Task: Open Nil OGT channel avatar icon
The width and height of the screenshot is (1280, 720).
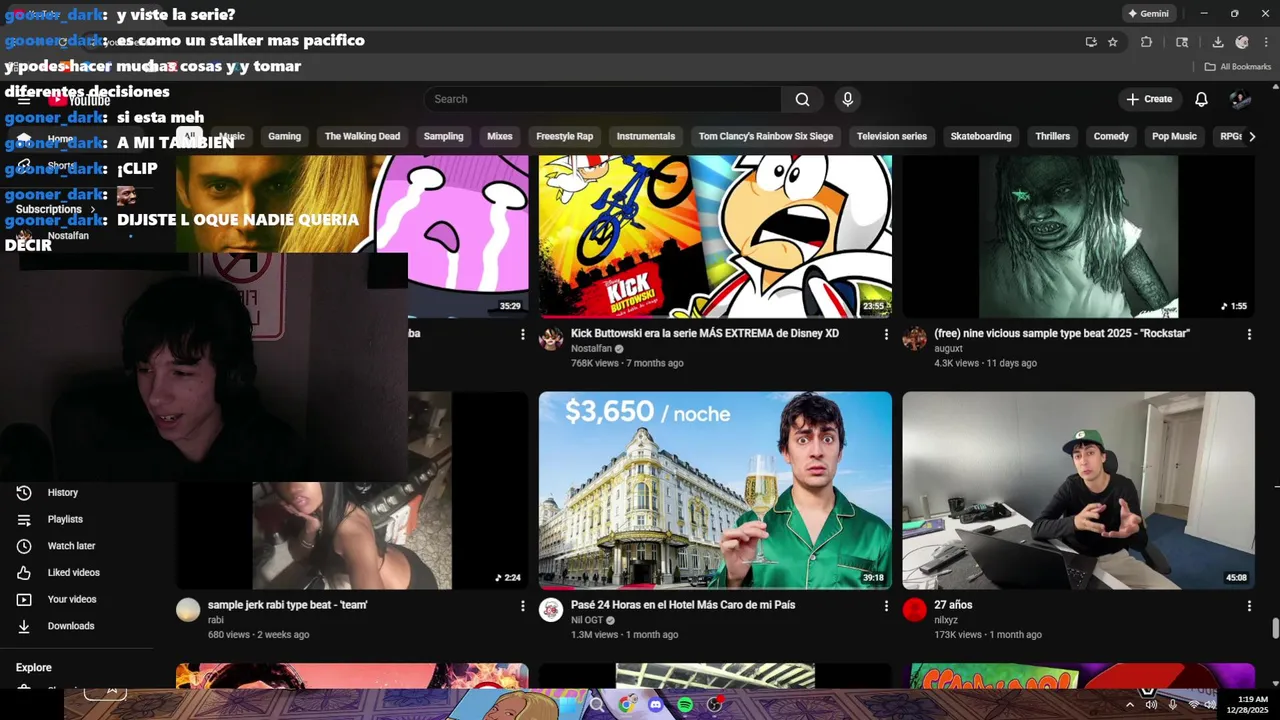Action: (551, 610)
